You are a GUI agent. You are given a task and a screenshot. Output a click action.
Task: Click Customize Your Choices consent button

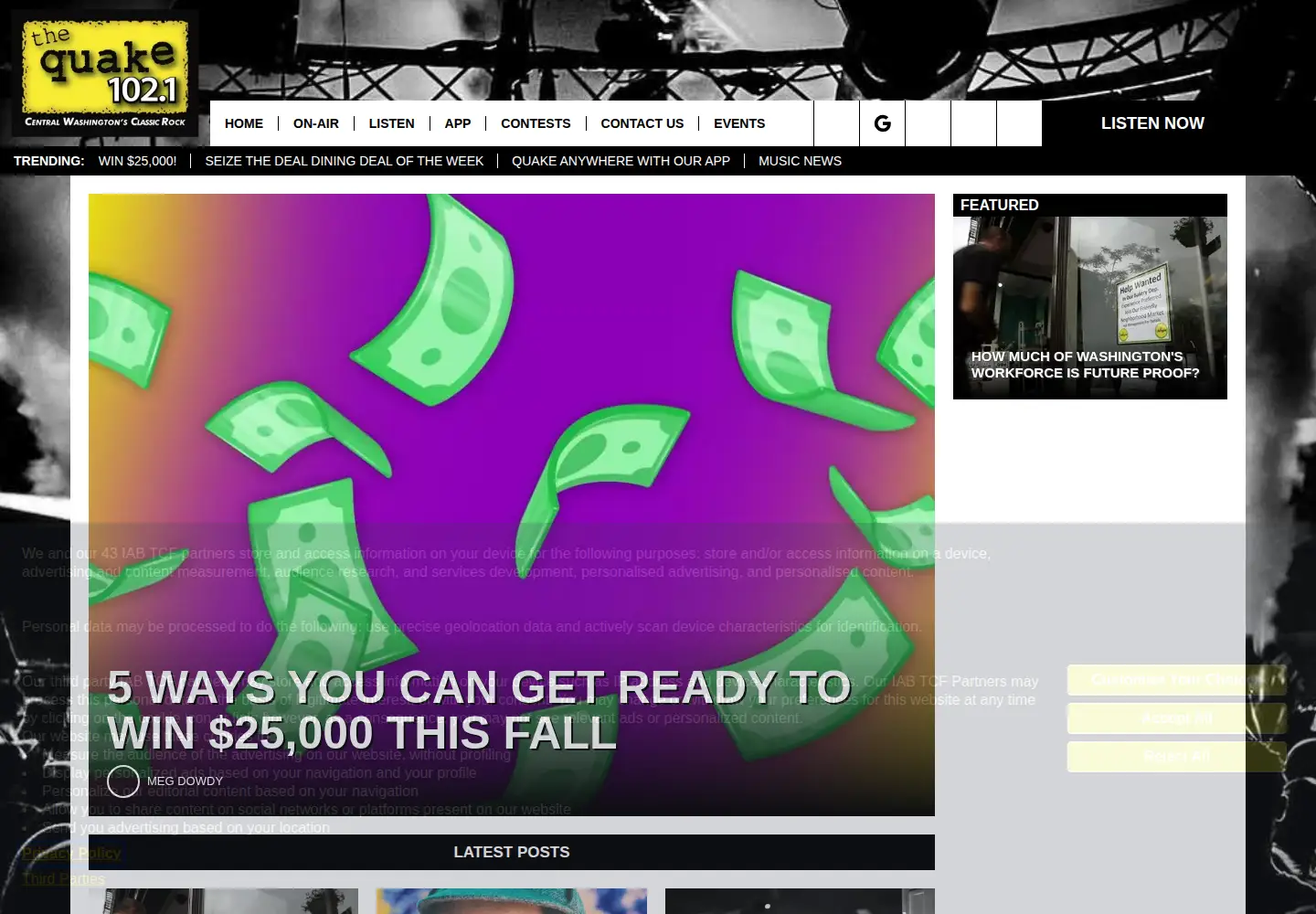(1177, 680)
